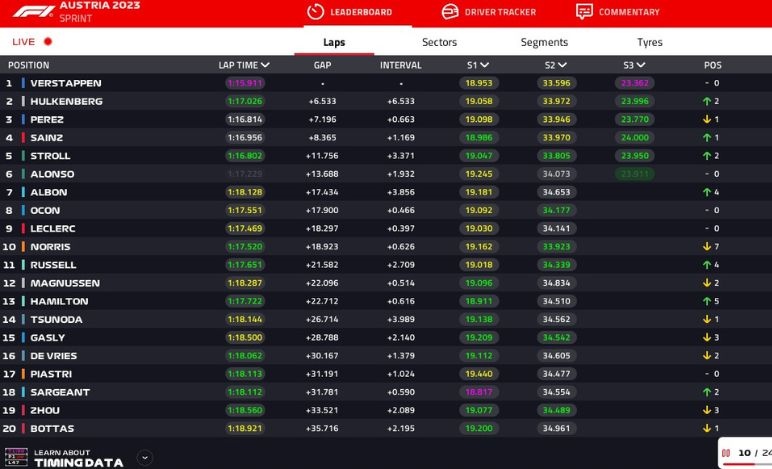Image resolution: width=772 pixels, height=469 pixels.
Task: Click the Commentary speech bubble icon
Action: point(584,12)
